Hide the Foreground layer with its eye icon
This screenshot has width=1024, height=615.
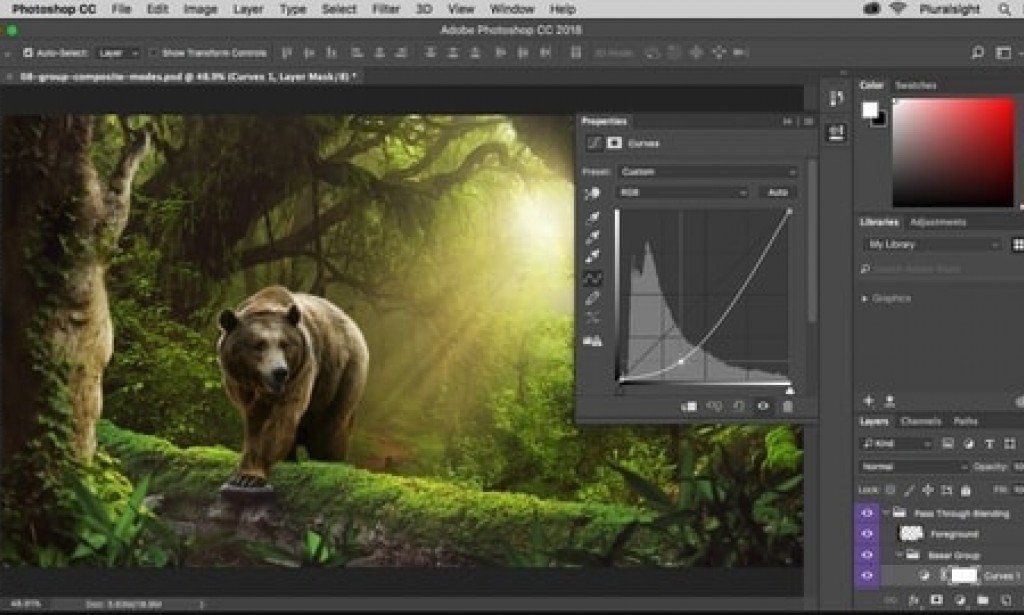pyautogui.click(x=867, y=534)
